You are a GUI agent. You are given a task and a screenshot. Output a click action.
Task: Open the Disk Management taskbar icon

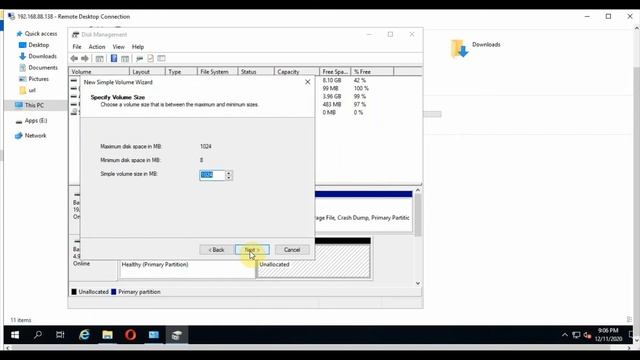[x=176, y=335]
